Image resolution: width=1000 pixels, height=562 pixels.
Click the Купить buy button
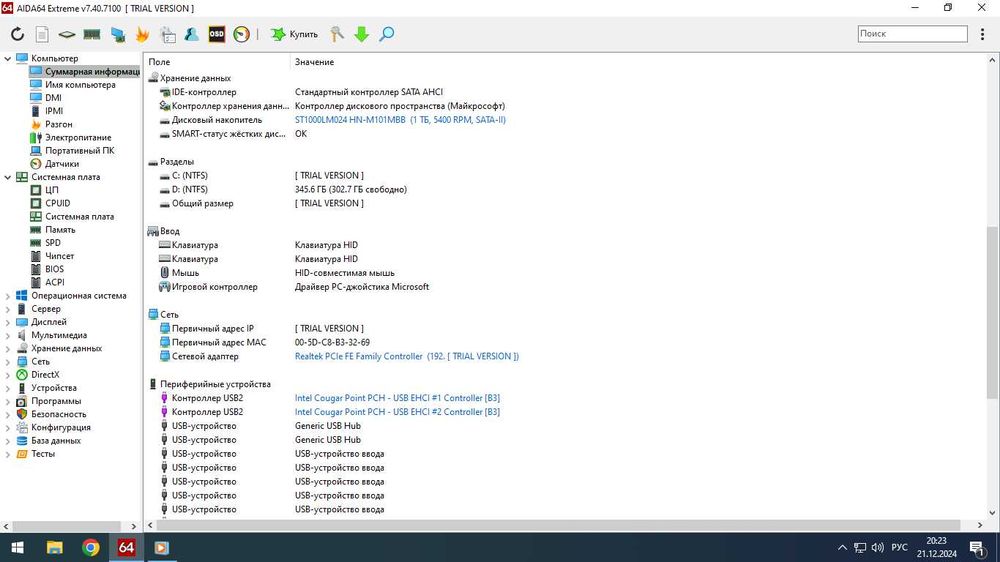click(x=294, y=34)
